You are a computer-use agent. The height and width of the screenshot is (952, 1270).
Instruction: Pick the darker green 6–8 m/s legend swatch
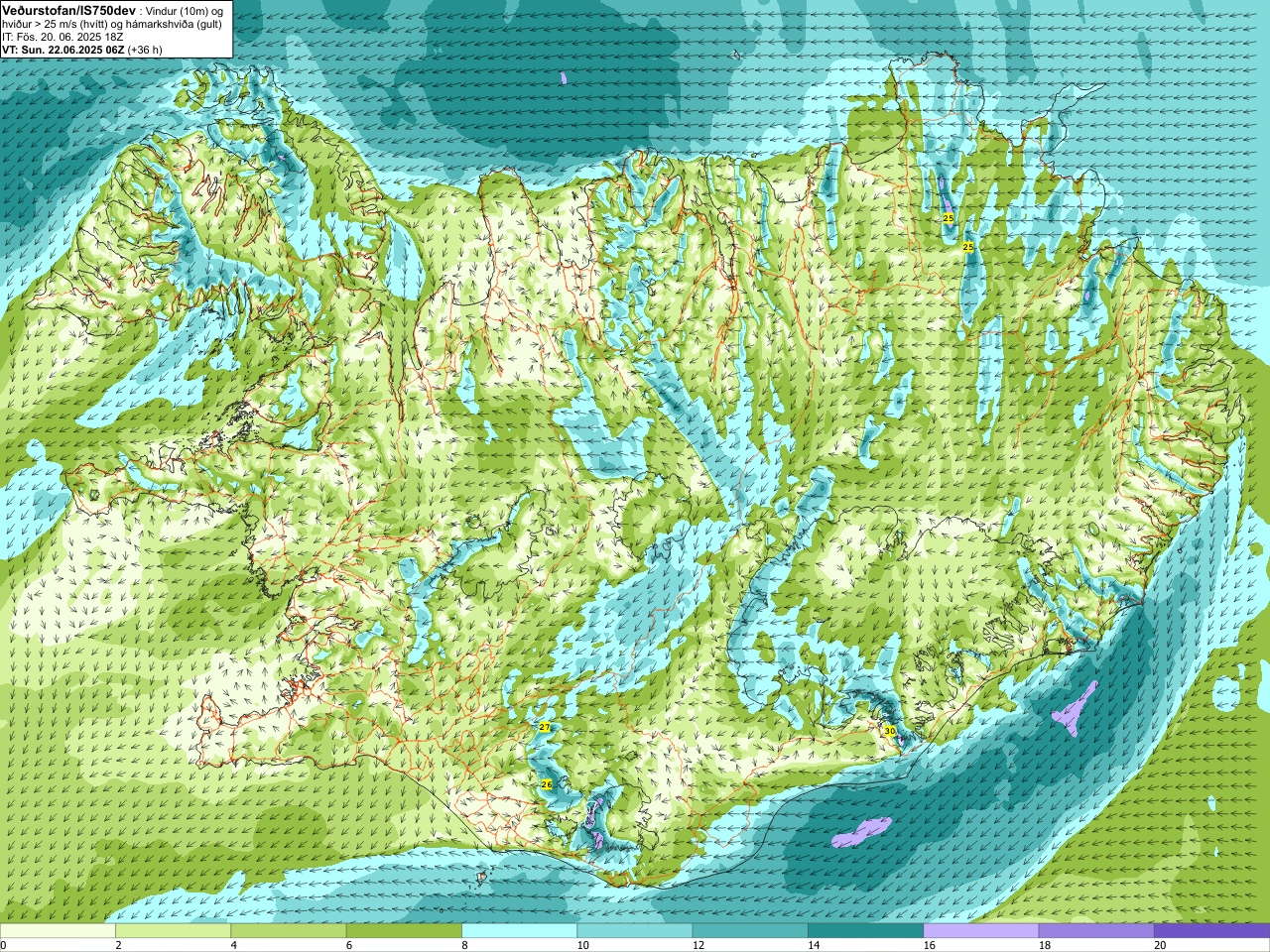click(404, 931)
